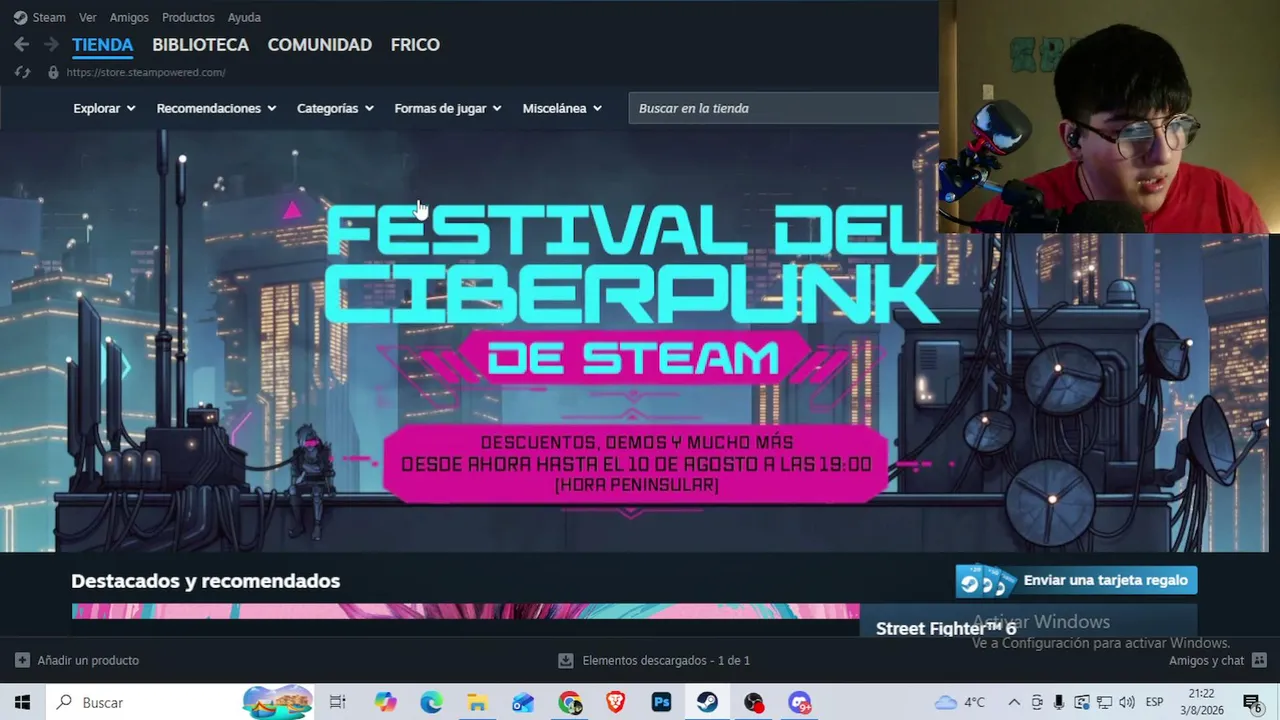Open the Formas de jugar dropdown
The height and width of the screenshot is (720, 1280).
[x=448, y=108]
